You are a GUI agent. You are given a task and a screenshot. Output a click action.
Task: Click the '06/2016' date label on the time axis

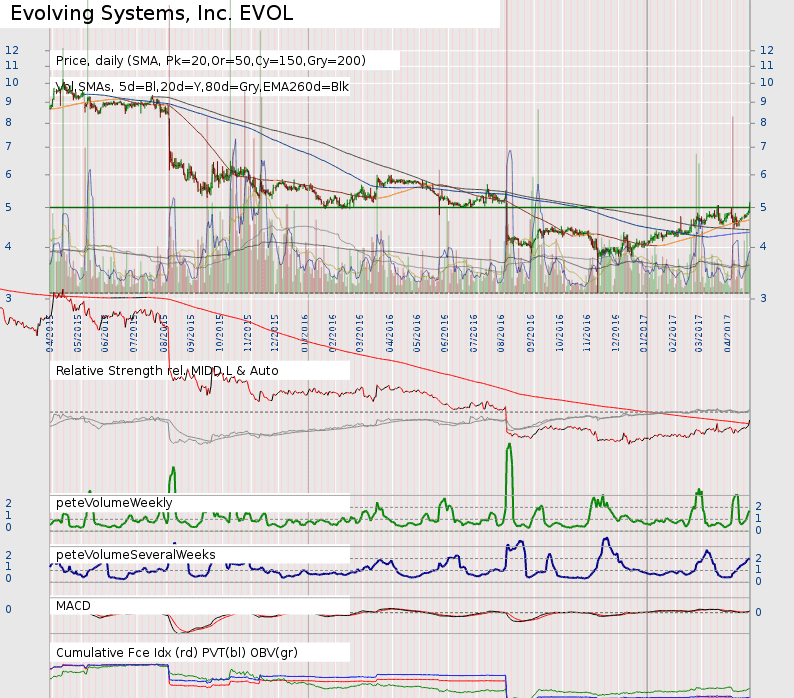tap(445, 333)
